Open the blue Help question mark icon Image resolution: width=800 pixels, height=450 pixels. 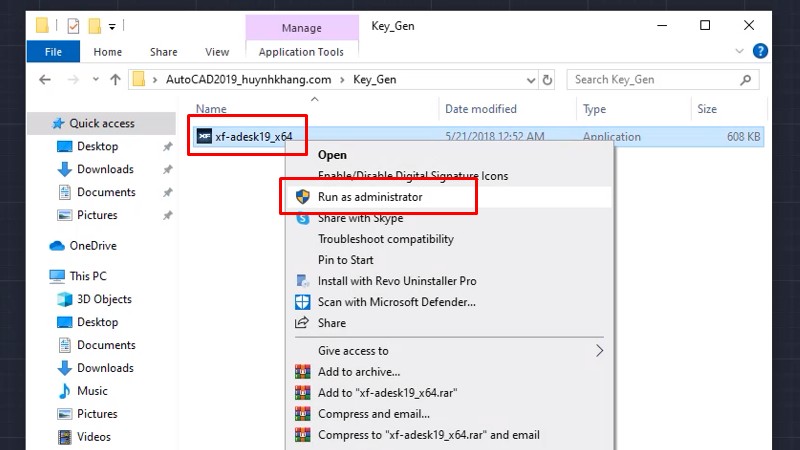coord(760,50)
